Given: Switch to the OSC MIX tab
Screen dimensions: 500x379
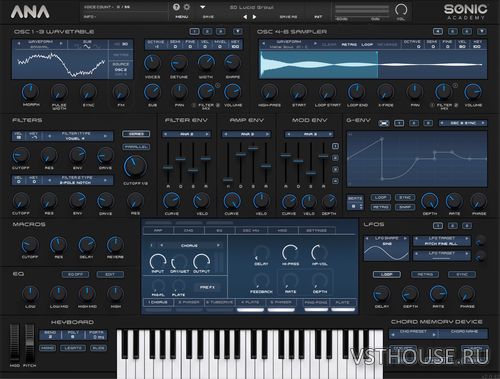Looking at the screenshot, I should 251,230.
